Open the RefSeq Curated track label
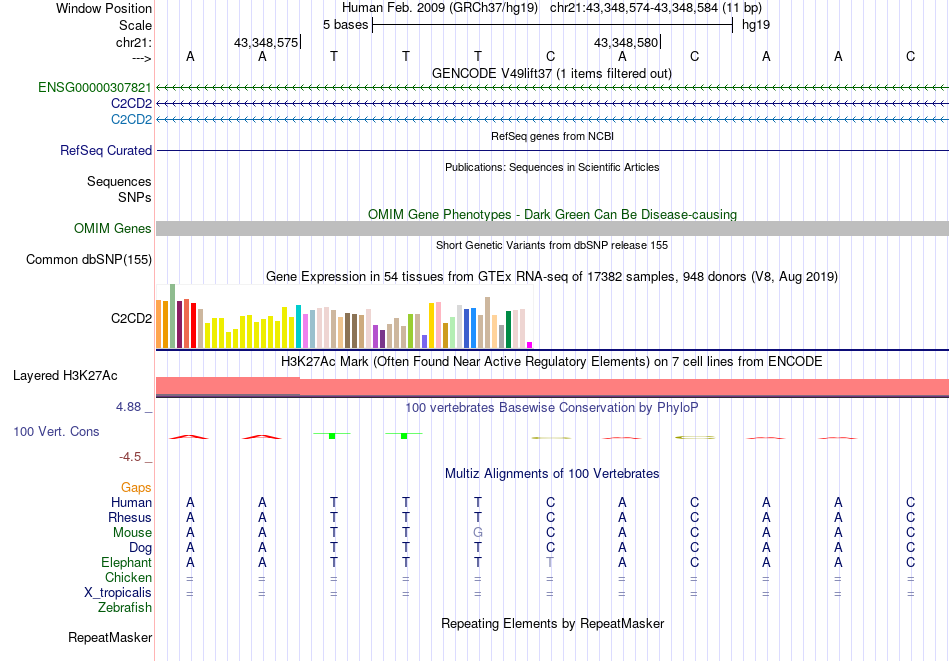The width and height of the screenshot is (950, 661). [106, 150]
